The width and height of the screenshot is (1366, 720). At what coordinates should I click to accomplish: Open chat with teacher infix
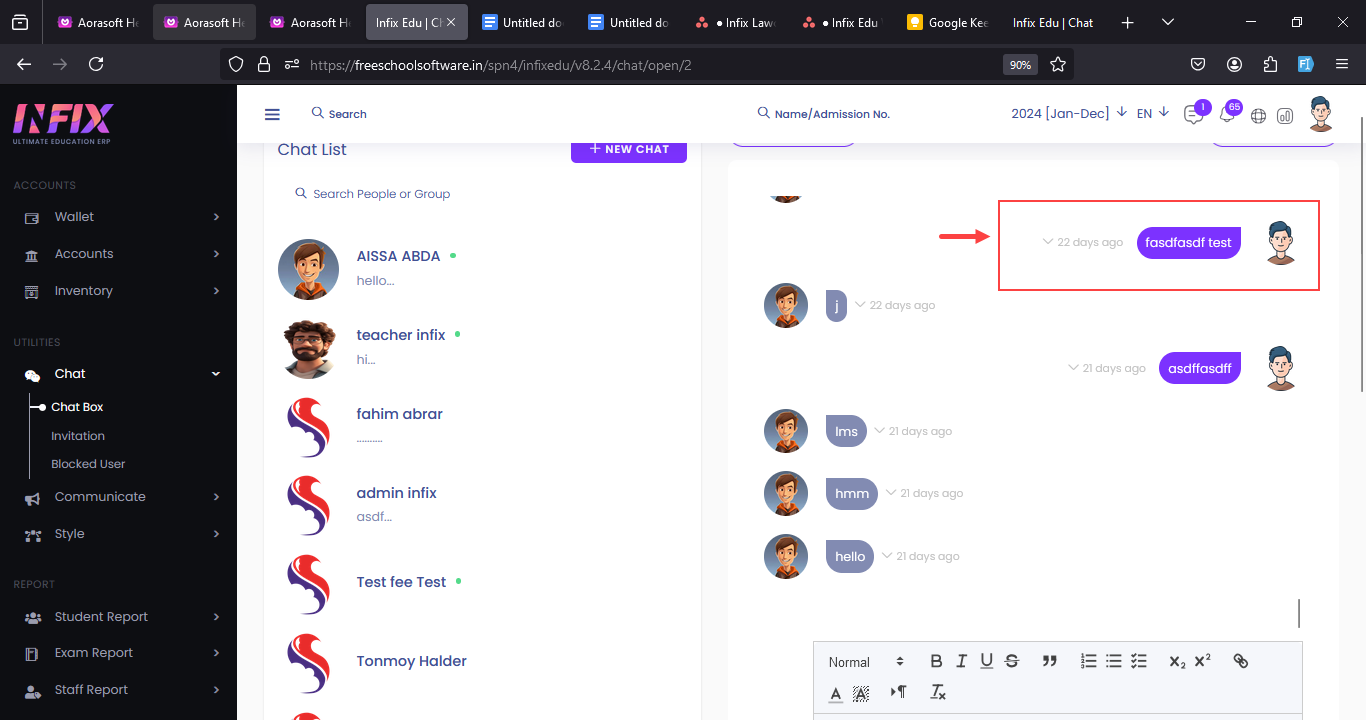[481, 348]
